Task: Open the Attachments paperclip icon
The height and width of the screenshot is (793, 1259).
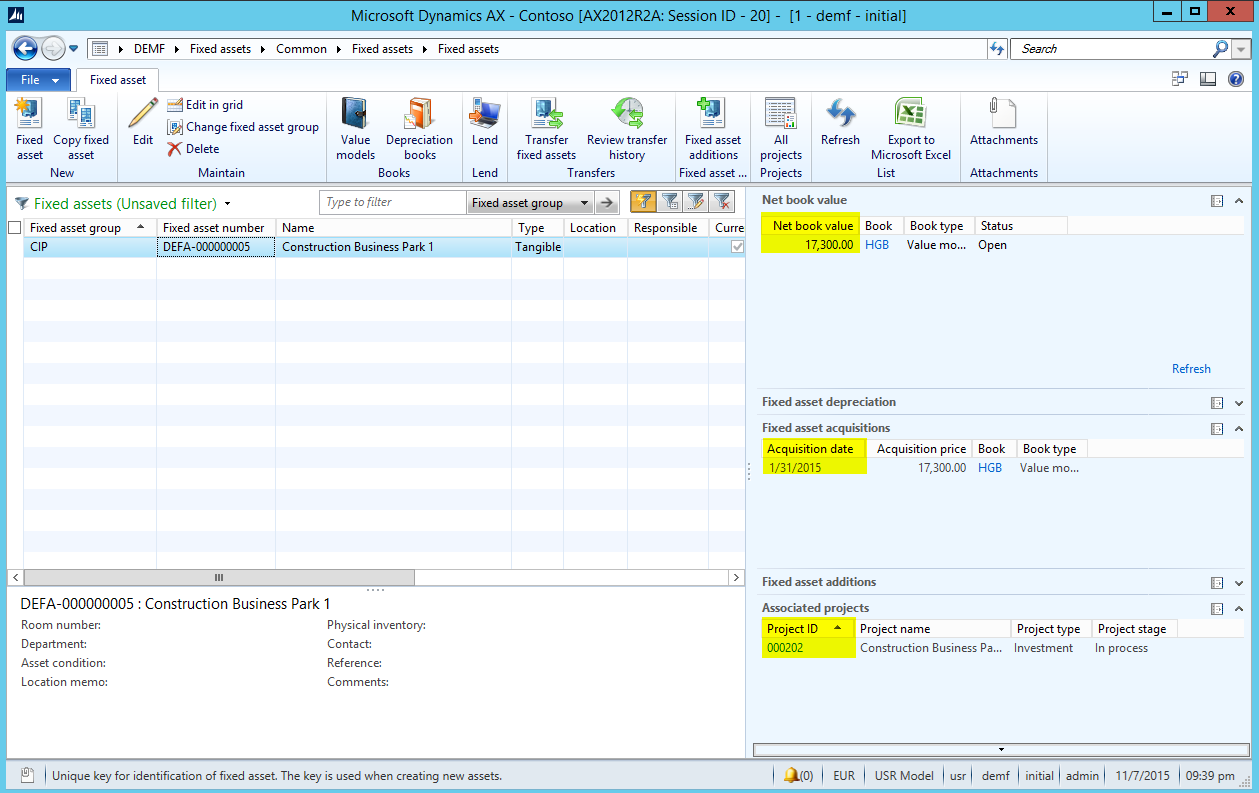Action: pos(1003,115)
